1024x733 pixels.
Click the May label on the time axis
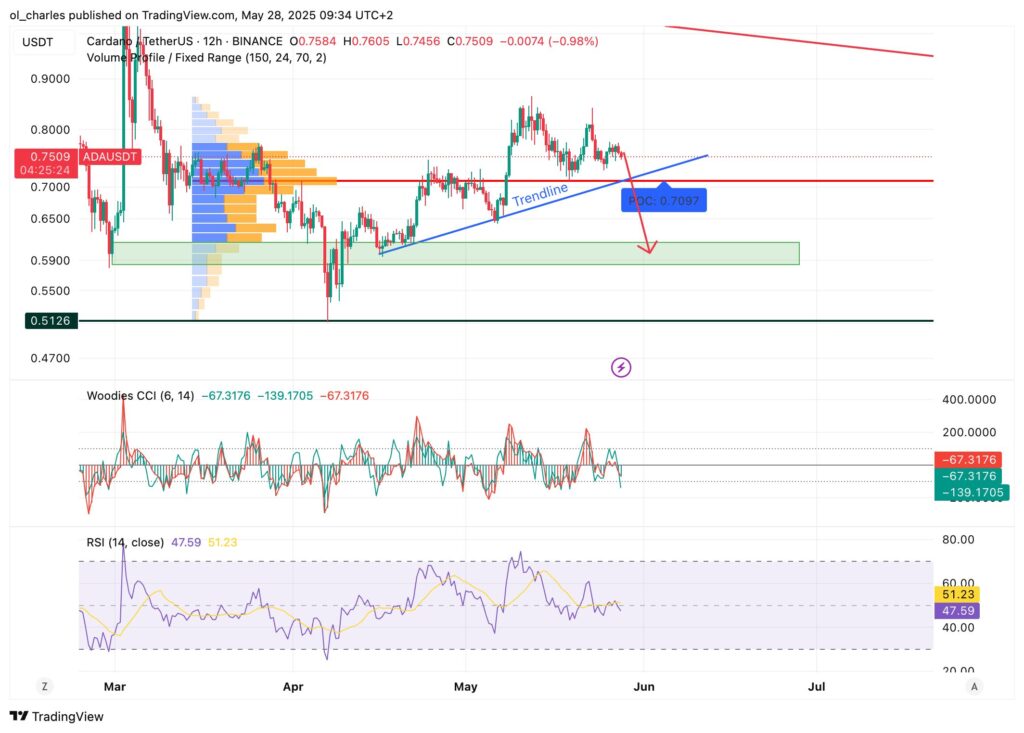point(466,687)
